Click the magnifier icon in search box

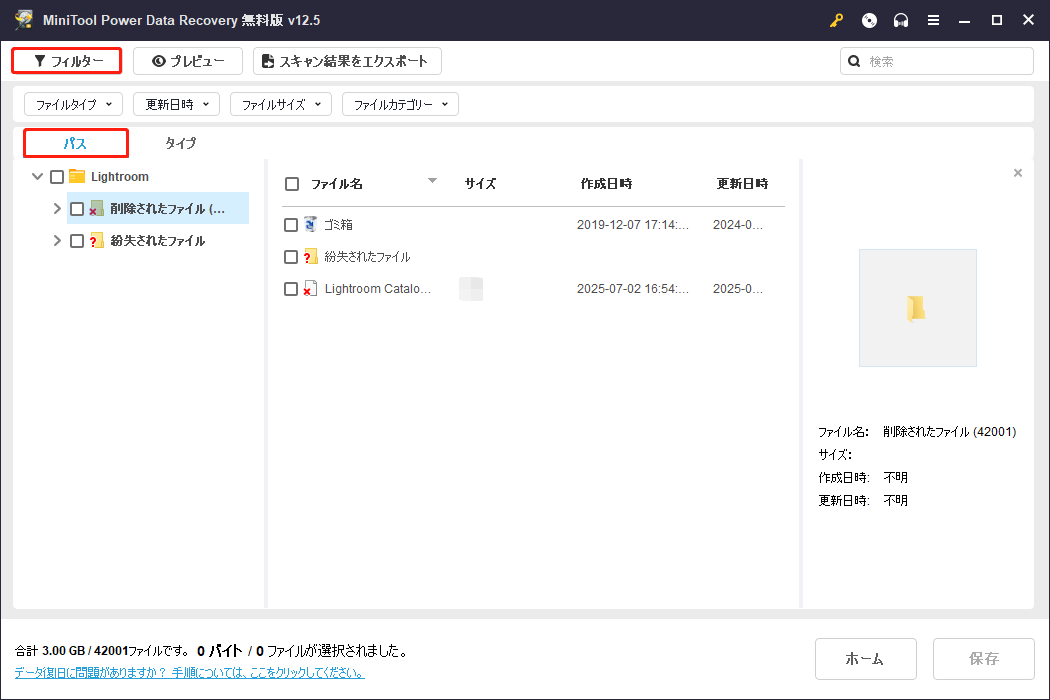854,62
